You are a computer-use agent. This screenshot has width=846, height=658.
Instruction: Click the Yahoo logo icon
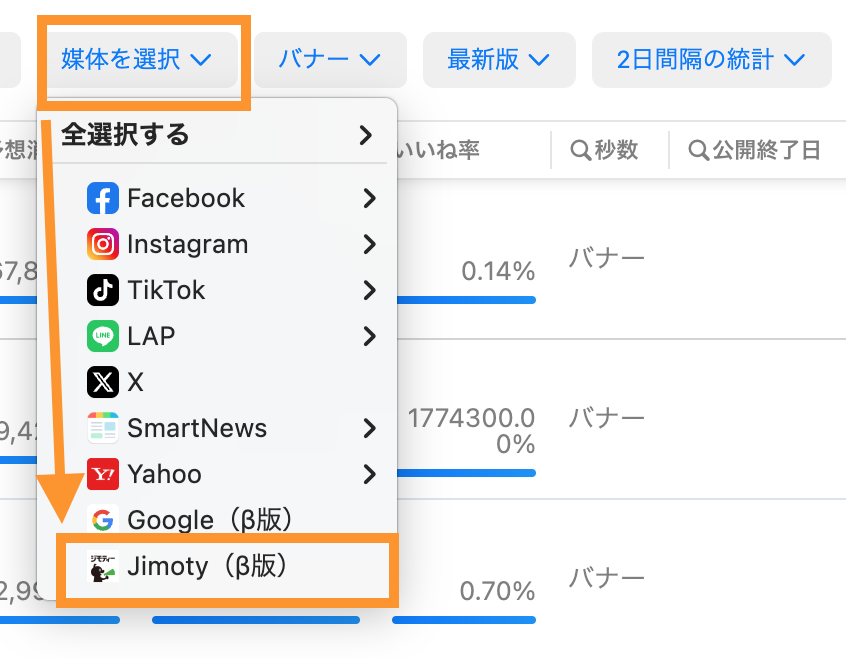(102, 474)
